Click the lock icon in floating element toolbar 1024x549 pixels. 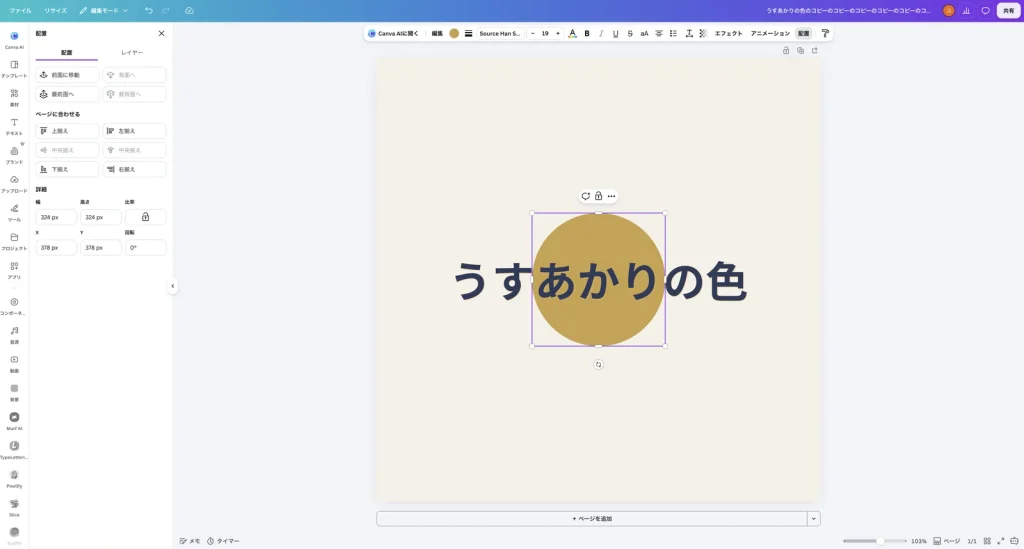[598, 196]
